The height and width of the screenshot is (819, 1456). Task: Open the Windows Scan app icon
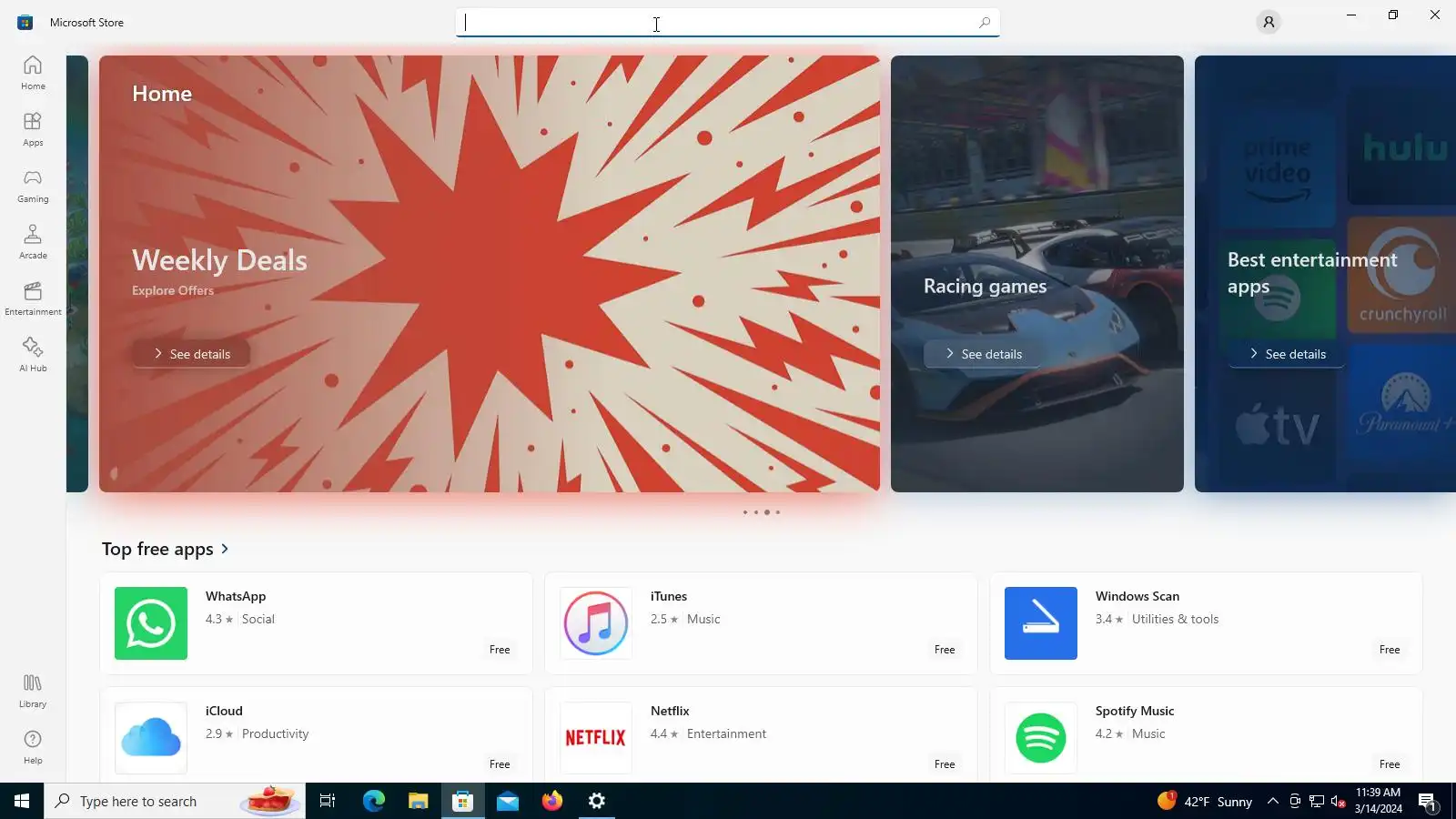[1041, 623]
